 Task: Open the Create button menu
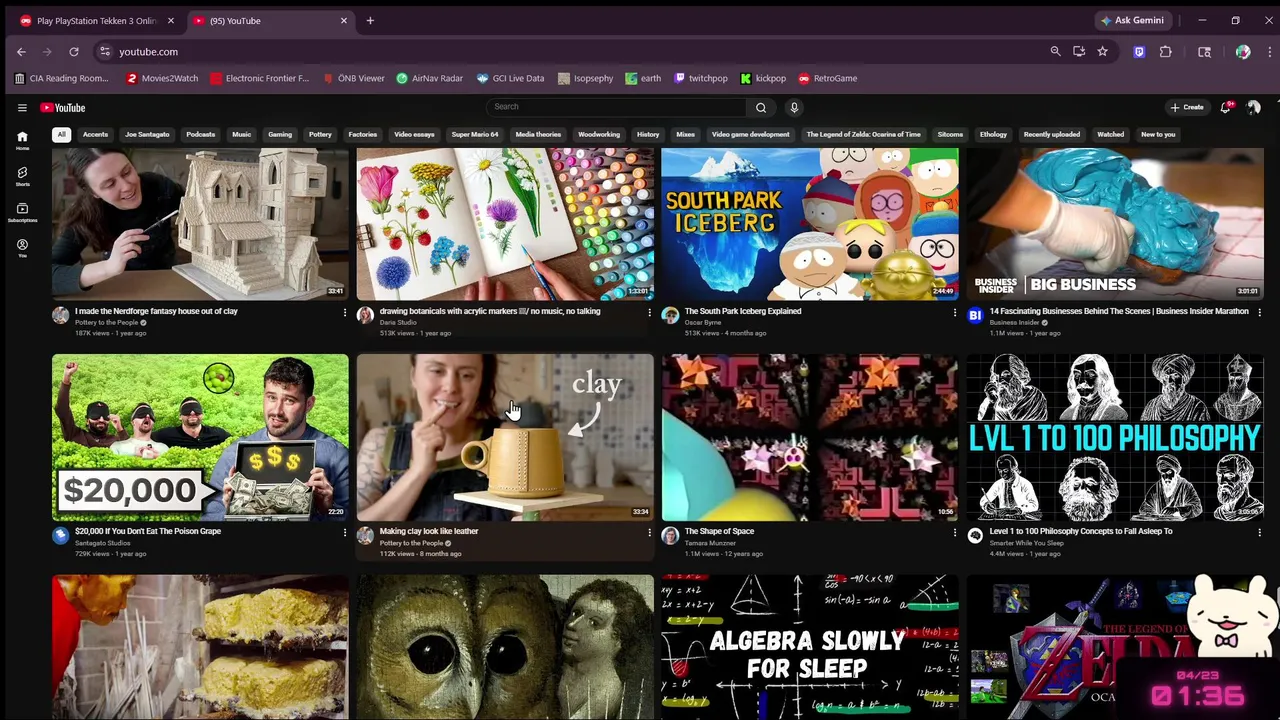(x=1187, y=107)
